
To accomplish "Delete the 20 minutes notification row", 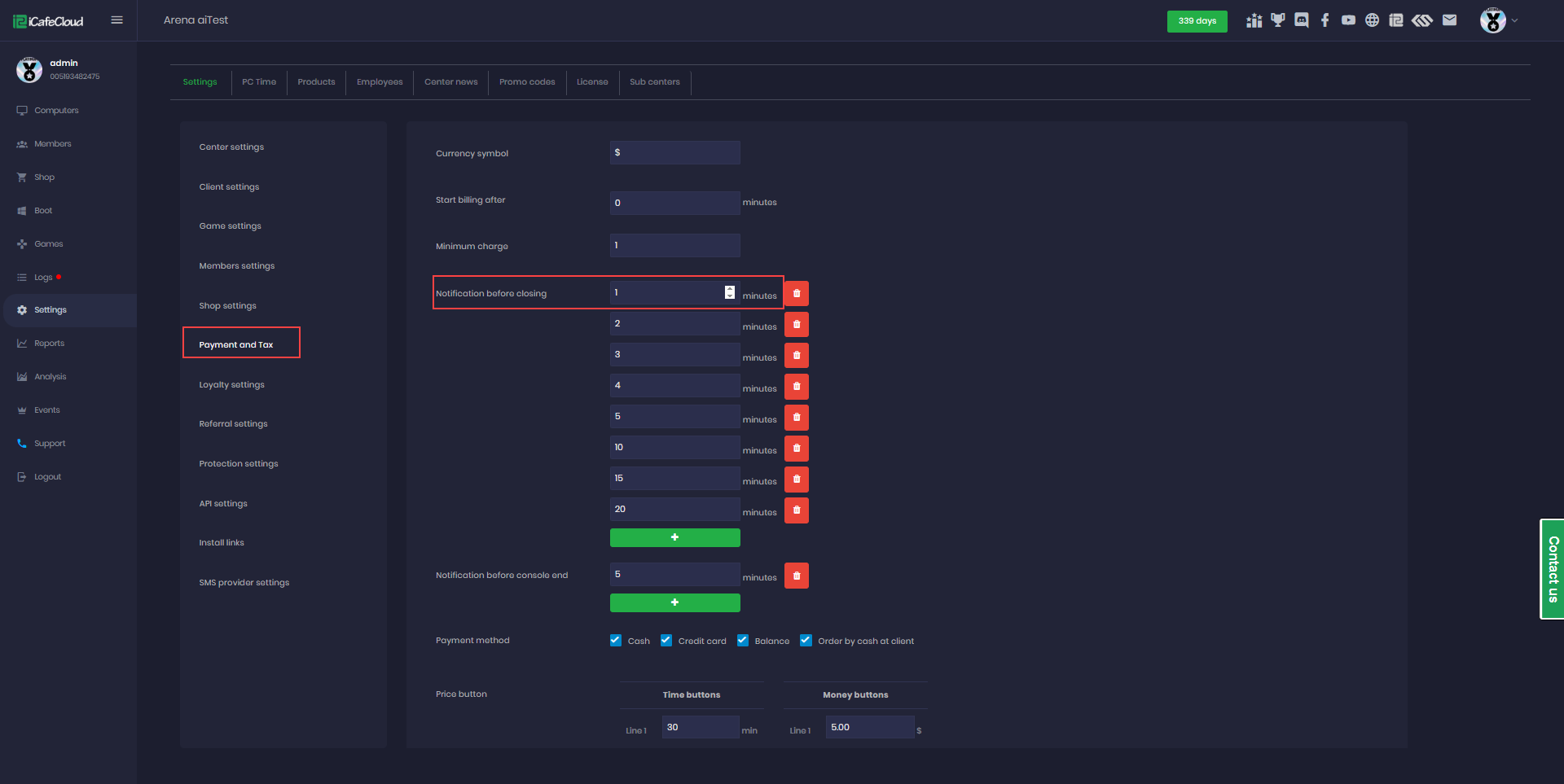I will (797, 510).
